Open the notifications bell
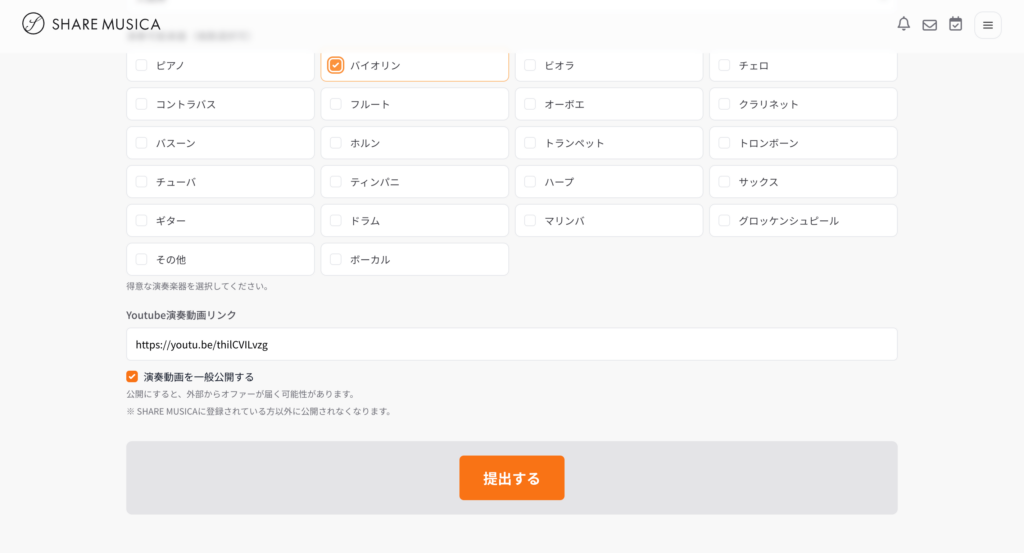This screenshot has height=553, width=1024. pos(904,24)
